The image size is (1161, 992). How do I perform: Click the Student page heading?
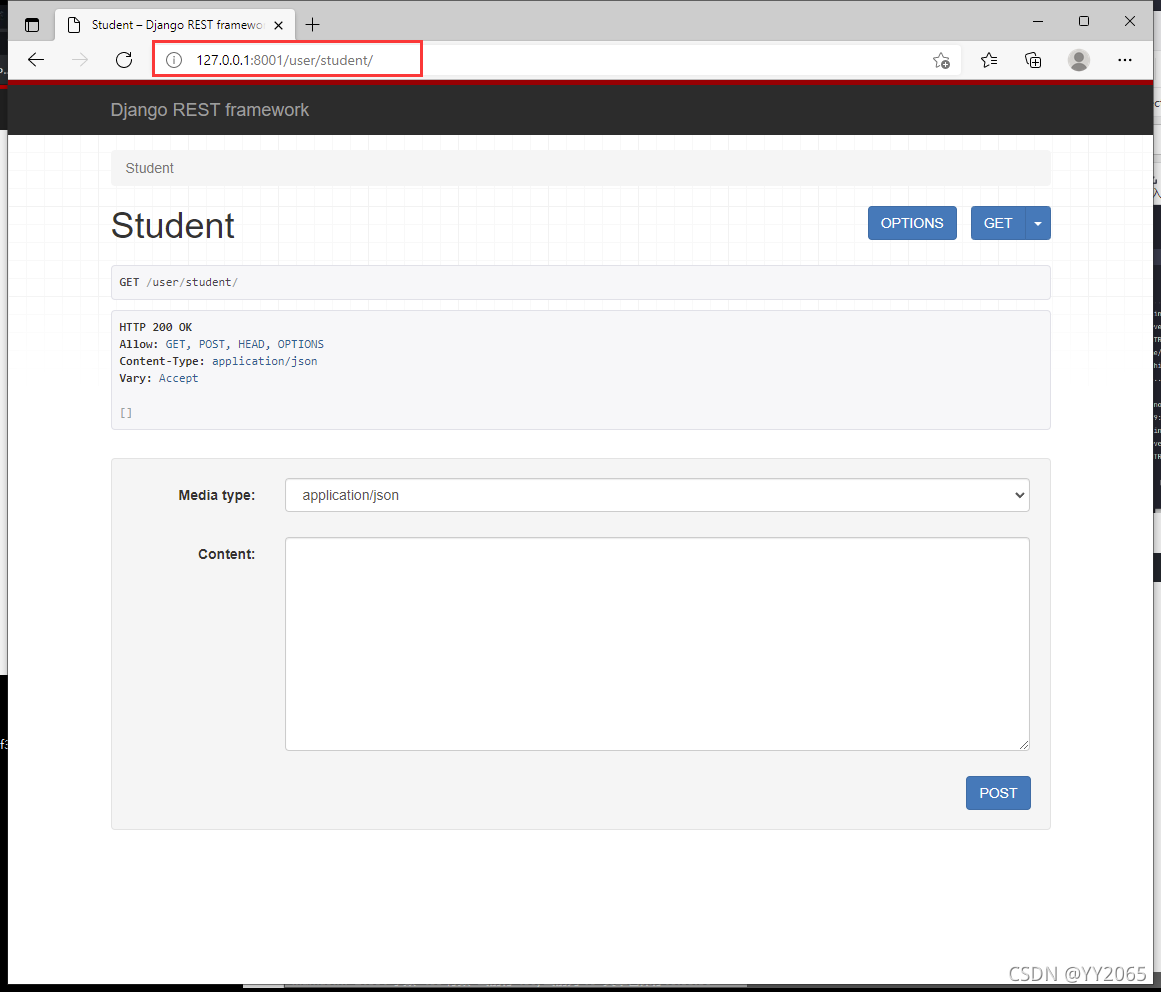pos(173,225)
